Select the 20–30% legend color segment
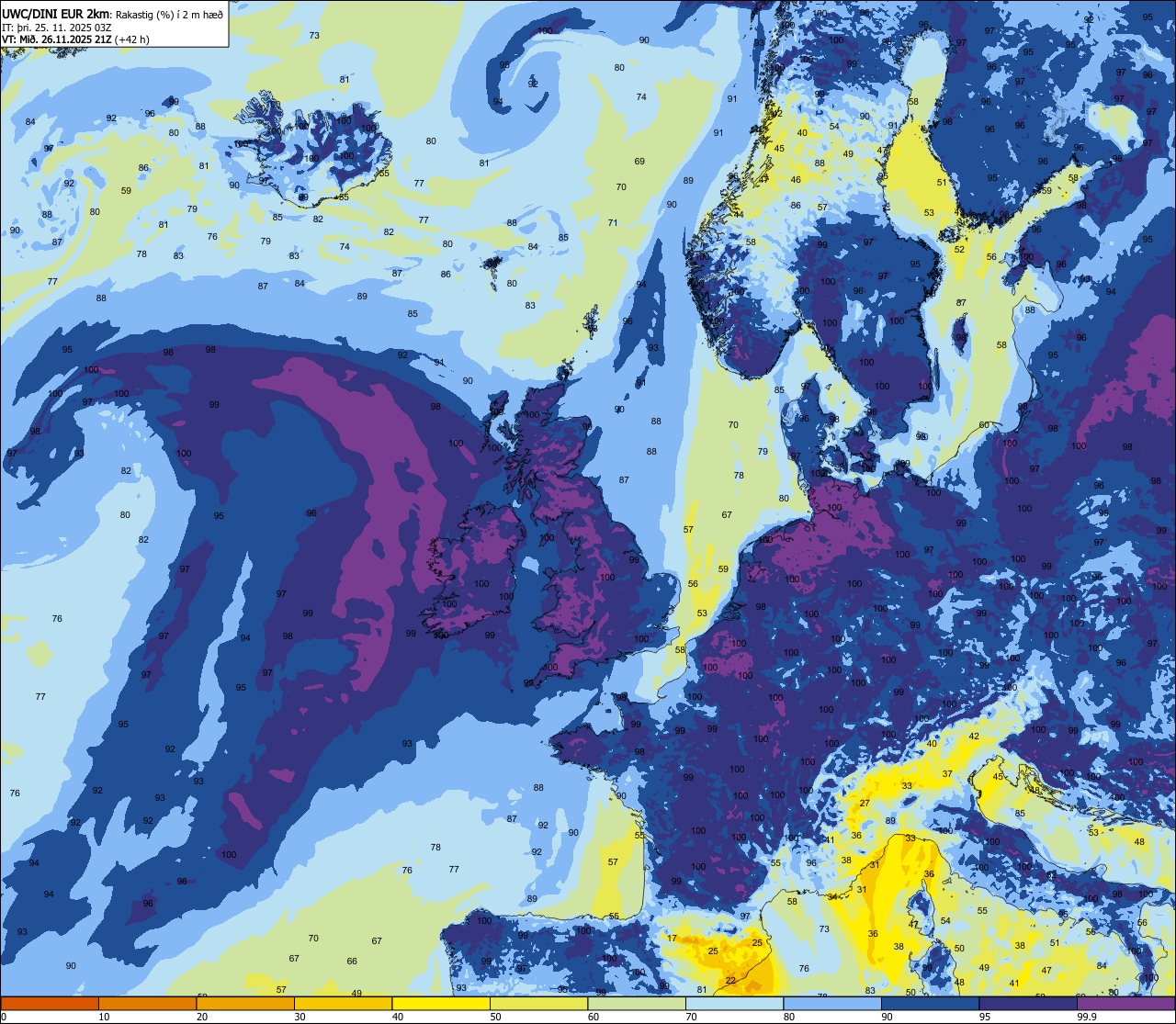1176x1024 pixels. coord(245,1003)
